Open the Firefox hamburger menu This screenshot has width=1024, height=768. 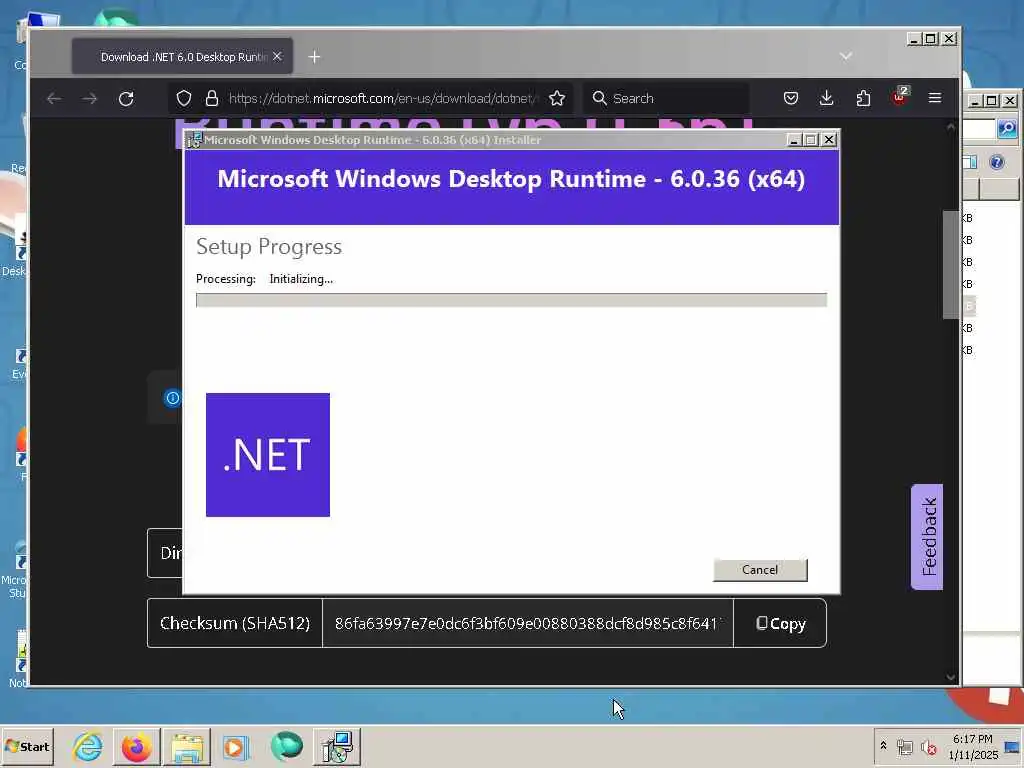click(935, 99)
